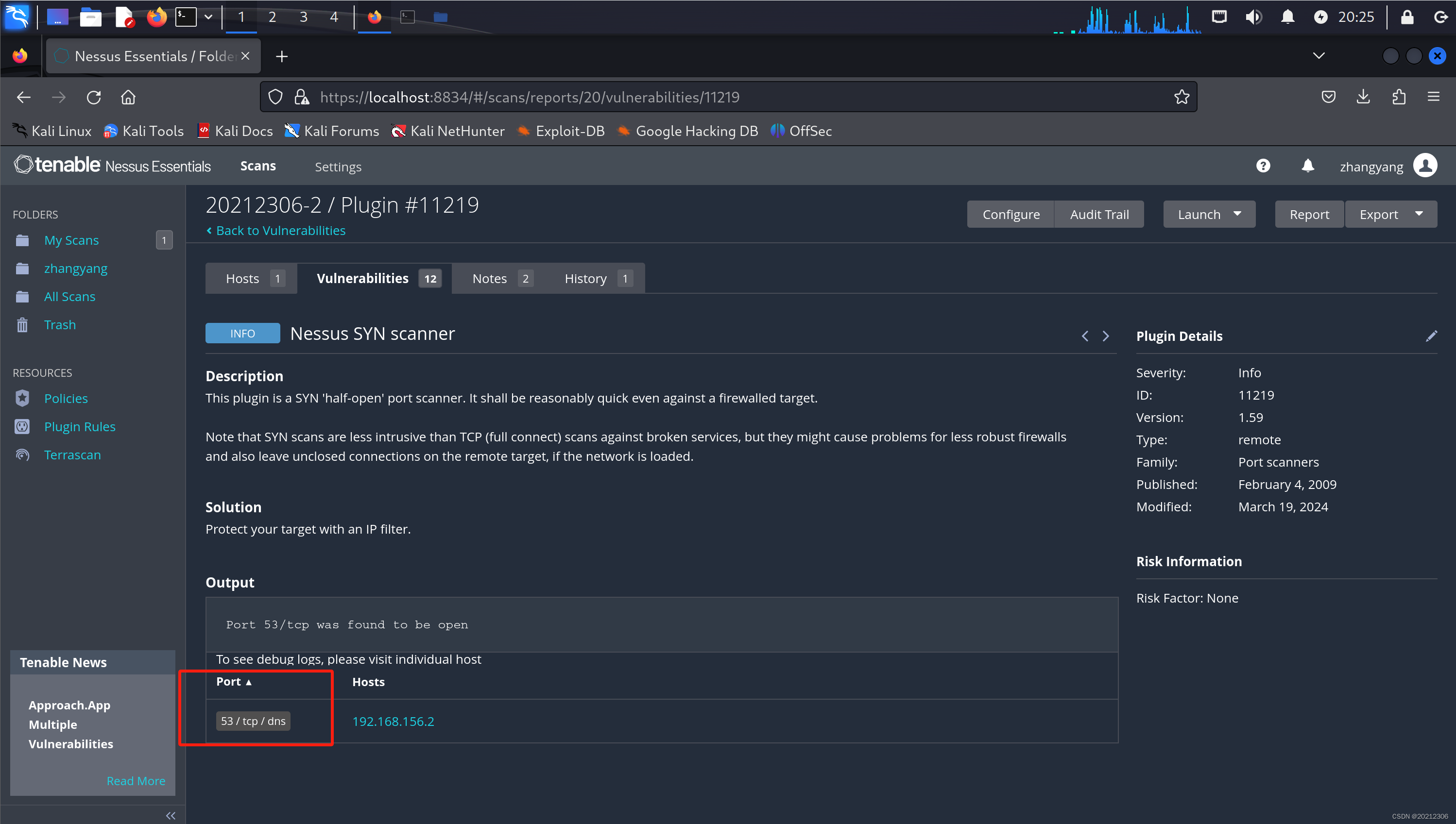This screenshot has height=824, width=1456.
Task: Open the Trash folder
Action: (59, 324)
